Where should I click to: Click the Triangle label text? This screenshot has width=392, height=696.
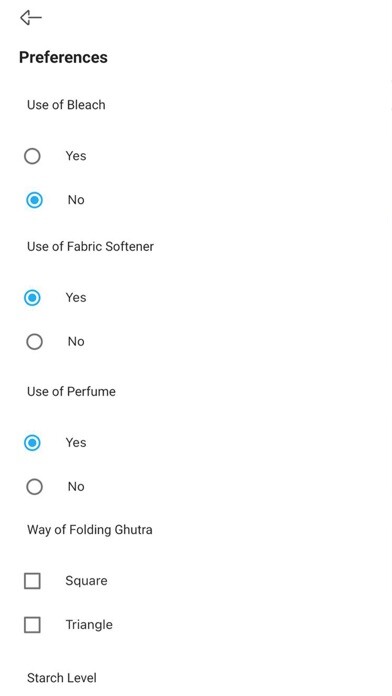coord(89,625)
